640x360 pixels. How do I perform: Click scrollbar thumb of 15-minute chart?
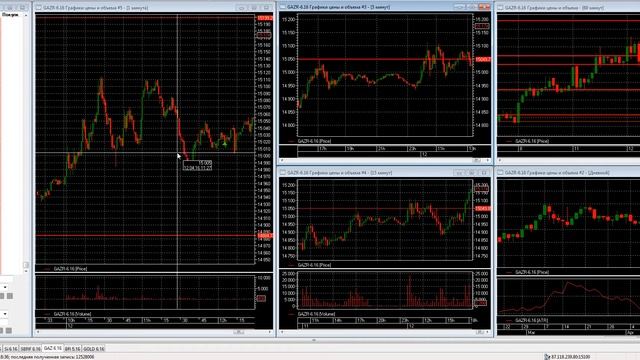tap(480, 332)
